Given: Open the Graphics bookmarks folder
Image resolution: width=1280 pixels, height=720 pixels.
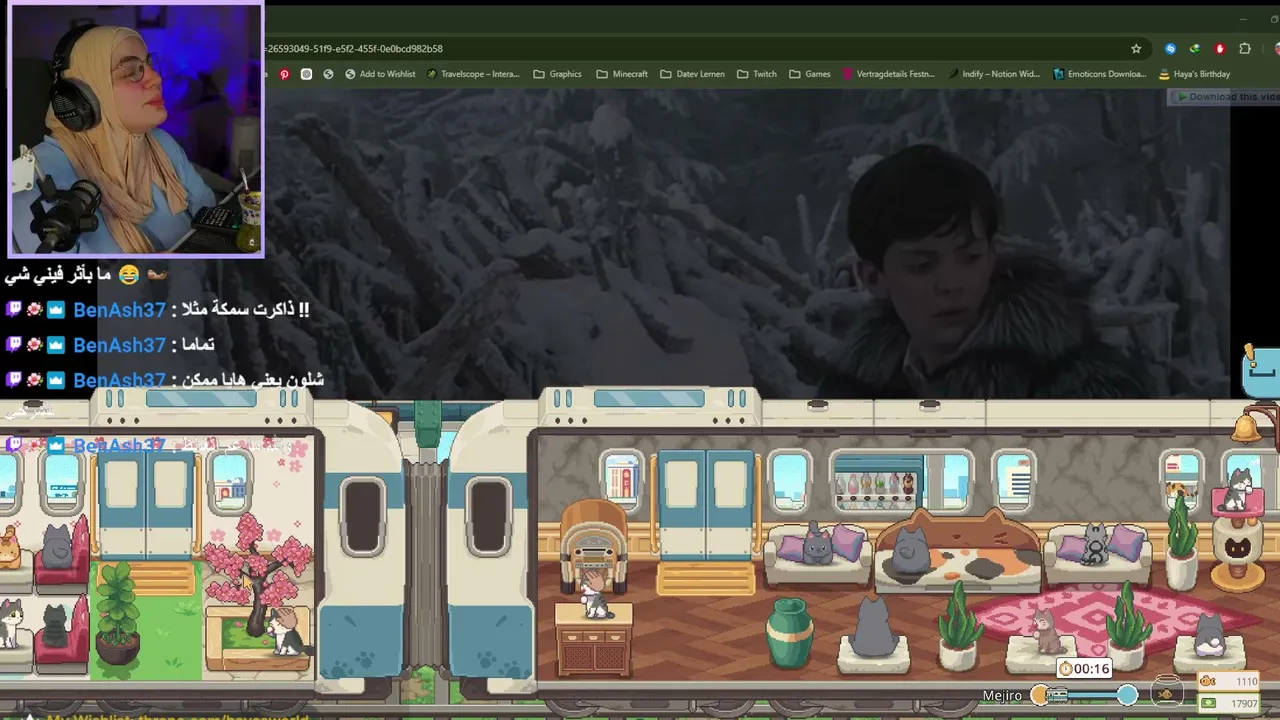Looking at the screenshot, I should 557,74.
